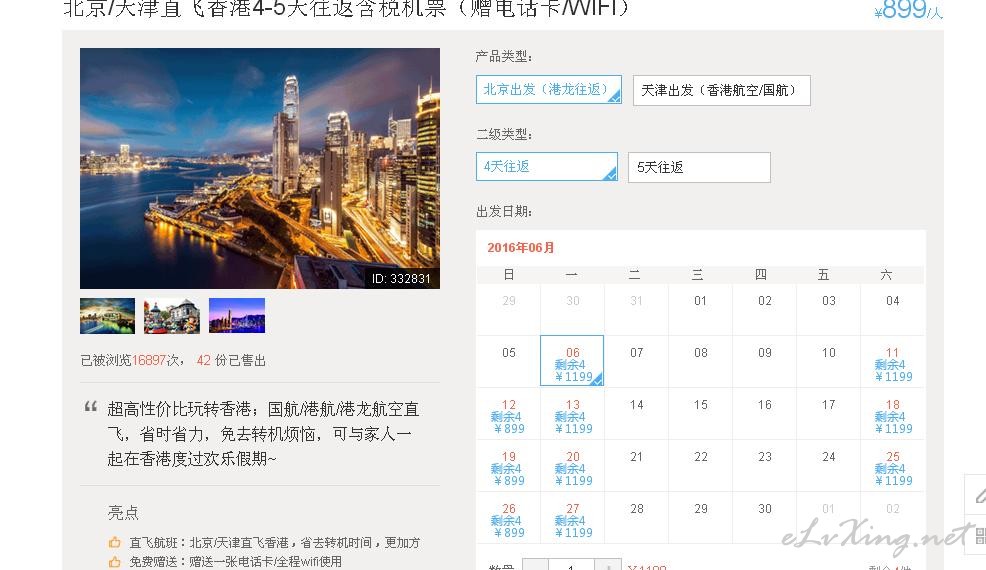
Task: Pick June 20 departure date
Action: tap(573, 468)
